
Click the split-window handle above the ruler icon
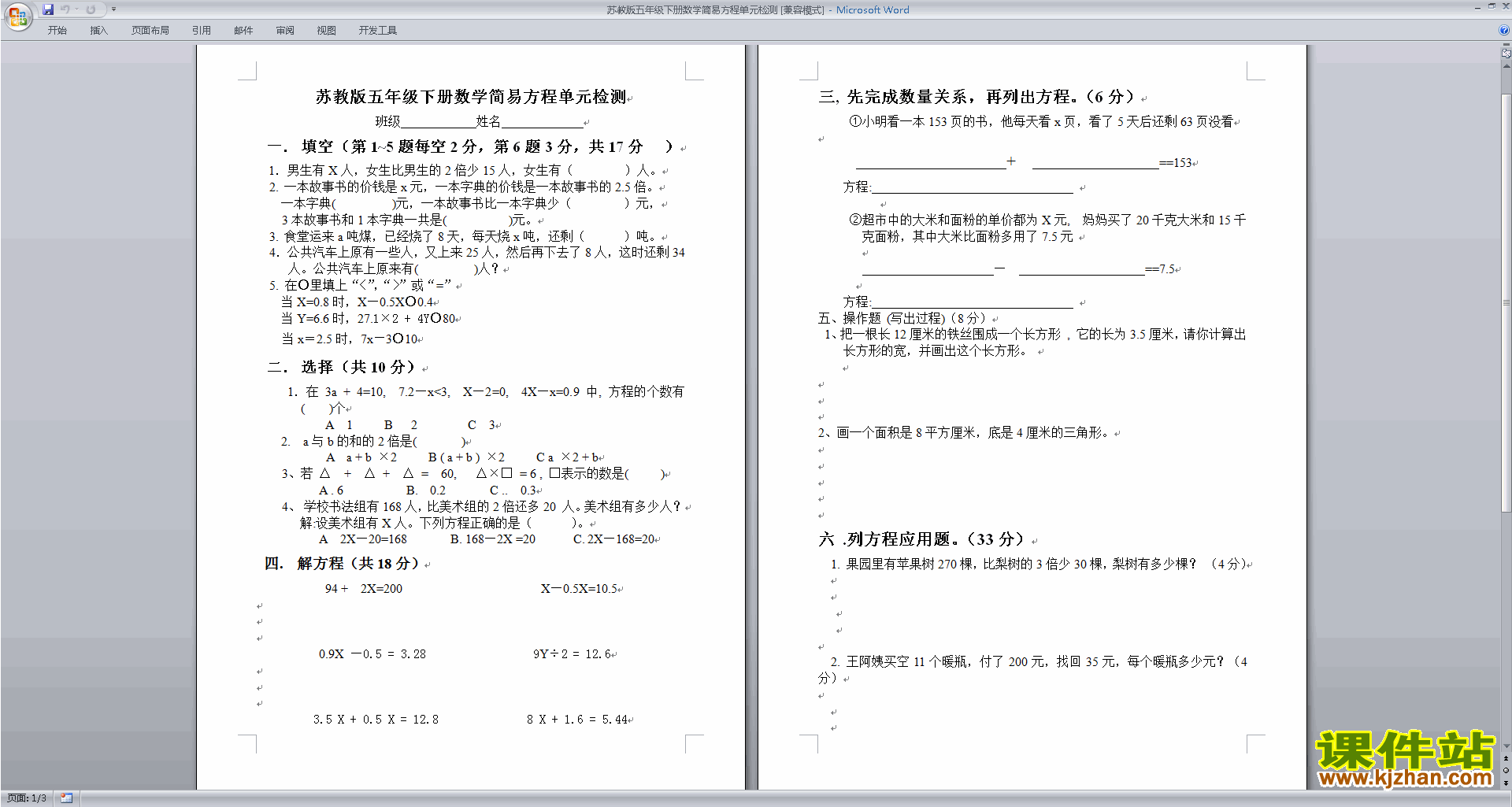(1506, 45)
